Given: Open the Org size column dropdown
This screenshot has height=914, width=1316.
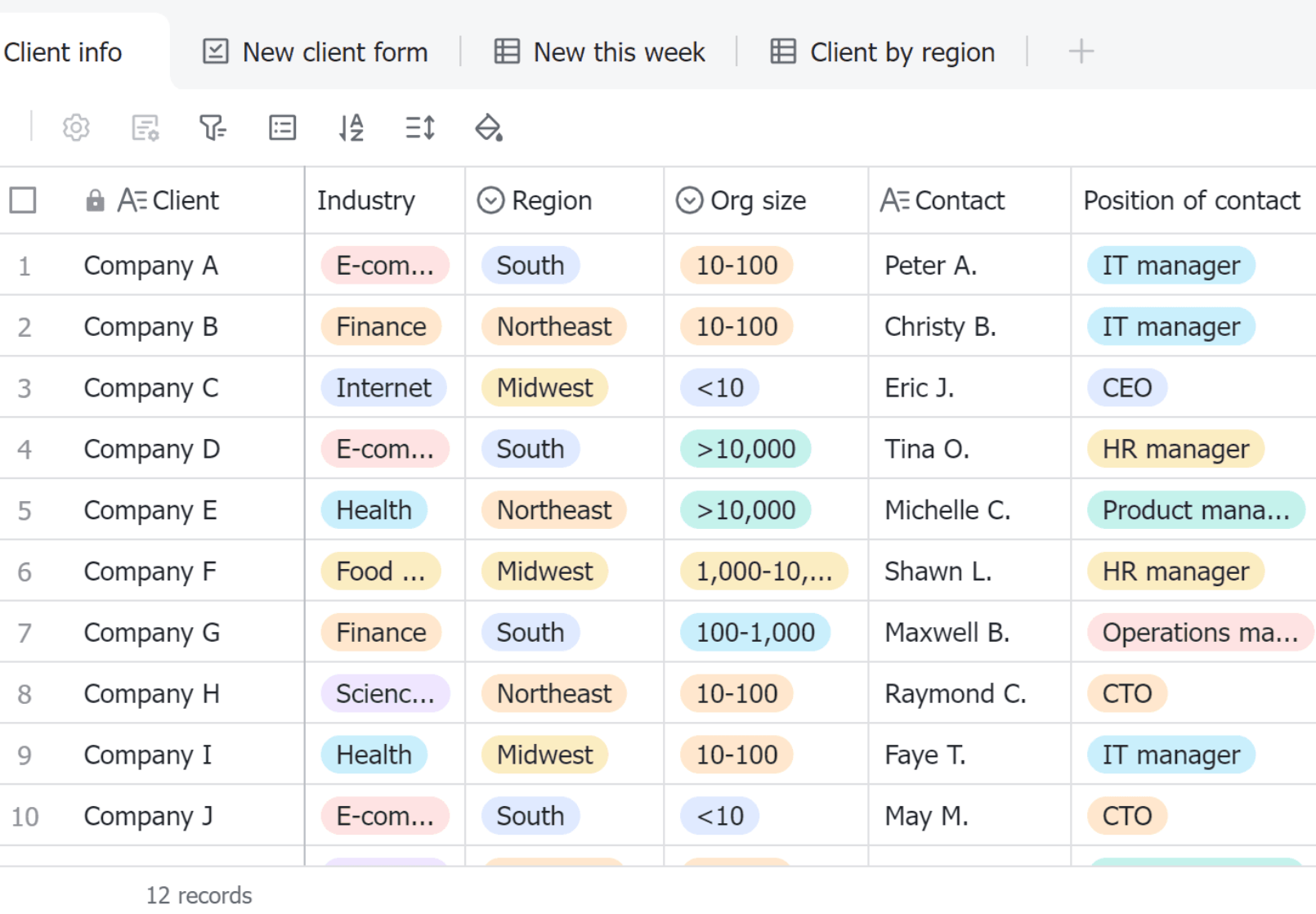Looking at the screenshot, I should coord(689,200).
